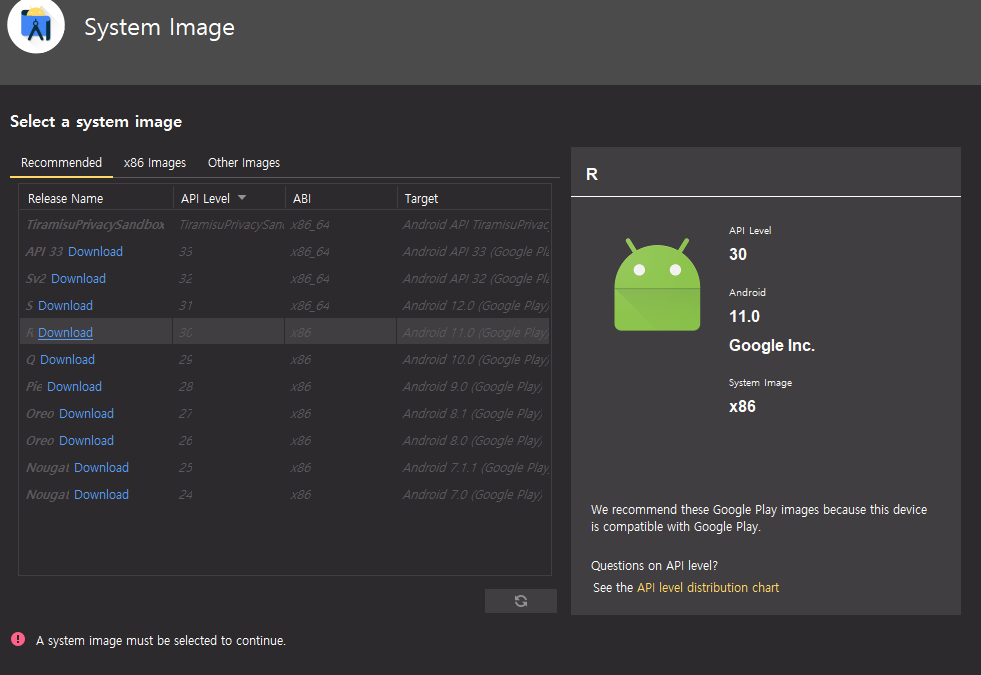Sort by the ABI column header
The height and width of the screenshot is (675, 981).
[x=341, y=198]
